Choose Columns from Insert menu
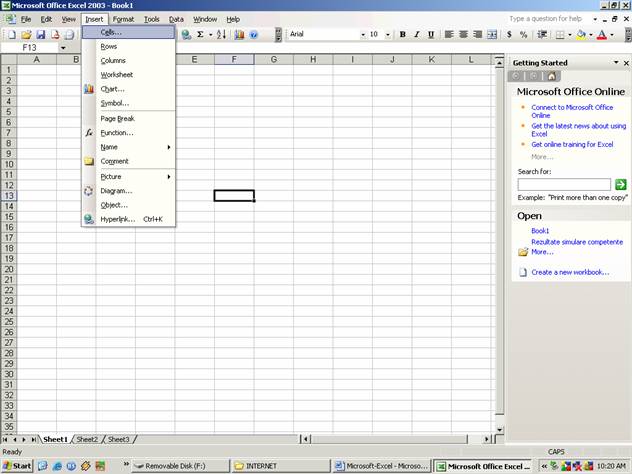Image resolution: width=632 pixels, height=474 pixels. point(129,60)
